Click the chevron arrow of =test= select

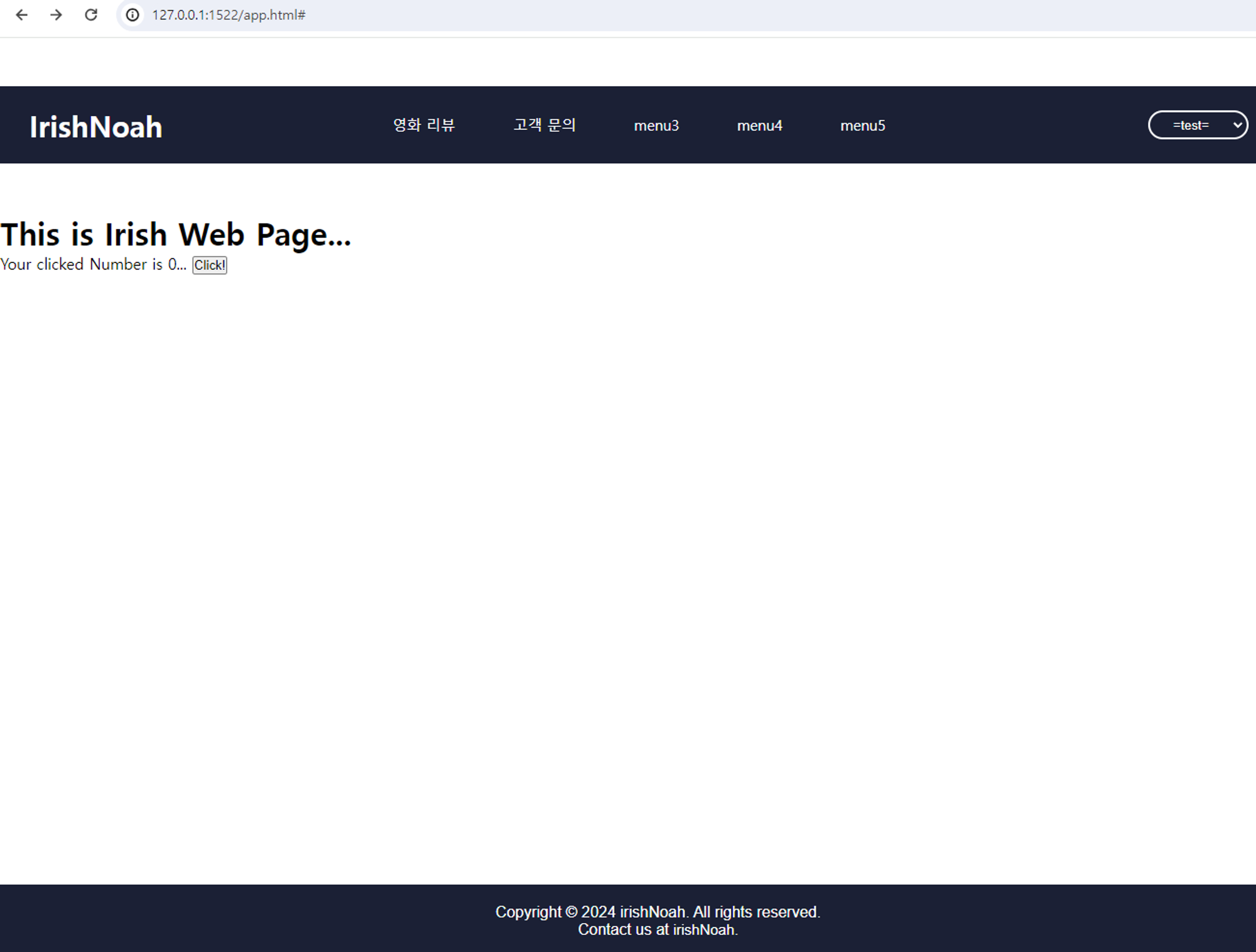pyautogui.click(x=1237, y=125)
